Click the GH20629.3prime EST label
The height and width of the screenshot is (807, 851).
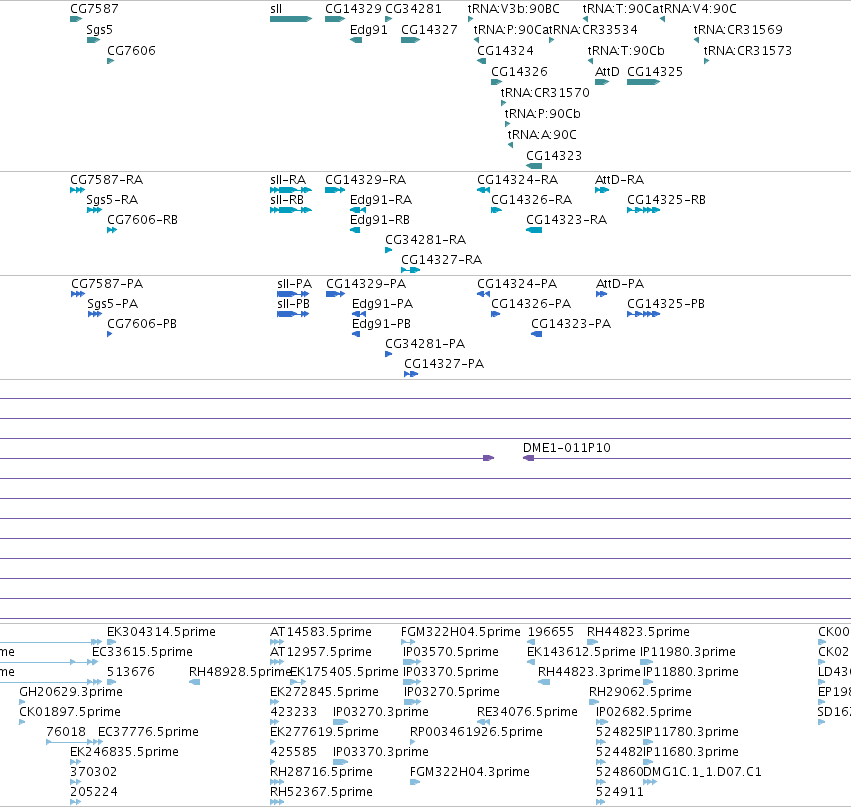(71, 692)
